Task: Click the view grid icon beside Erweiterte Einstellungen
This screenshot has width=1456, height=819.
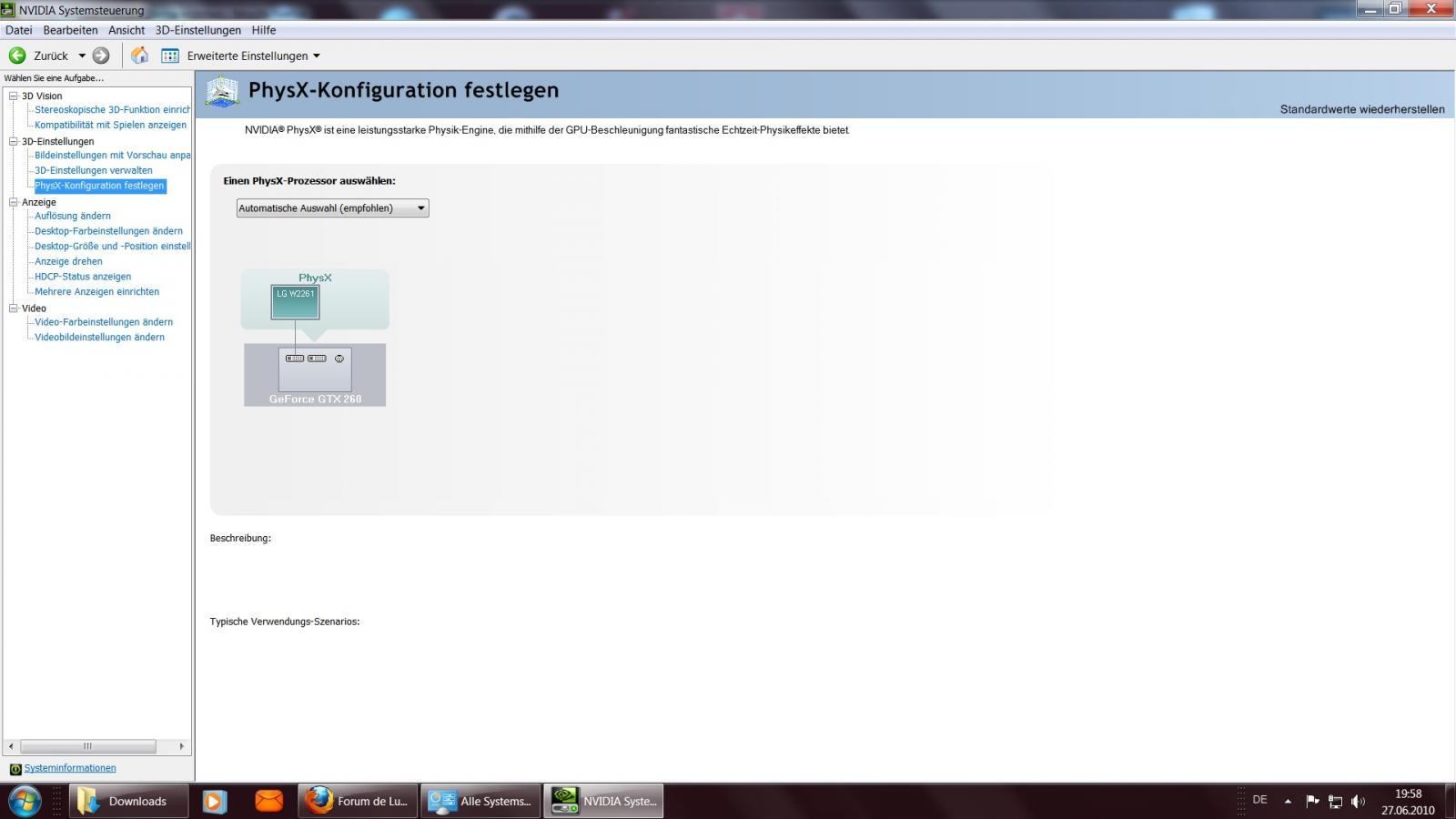Action: click(170, 56)
